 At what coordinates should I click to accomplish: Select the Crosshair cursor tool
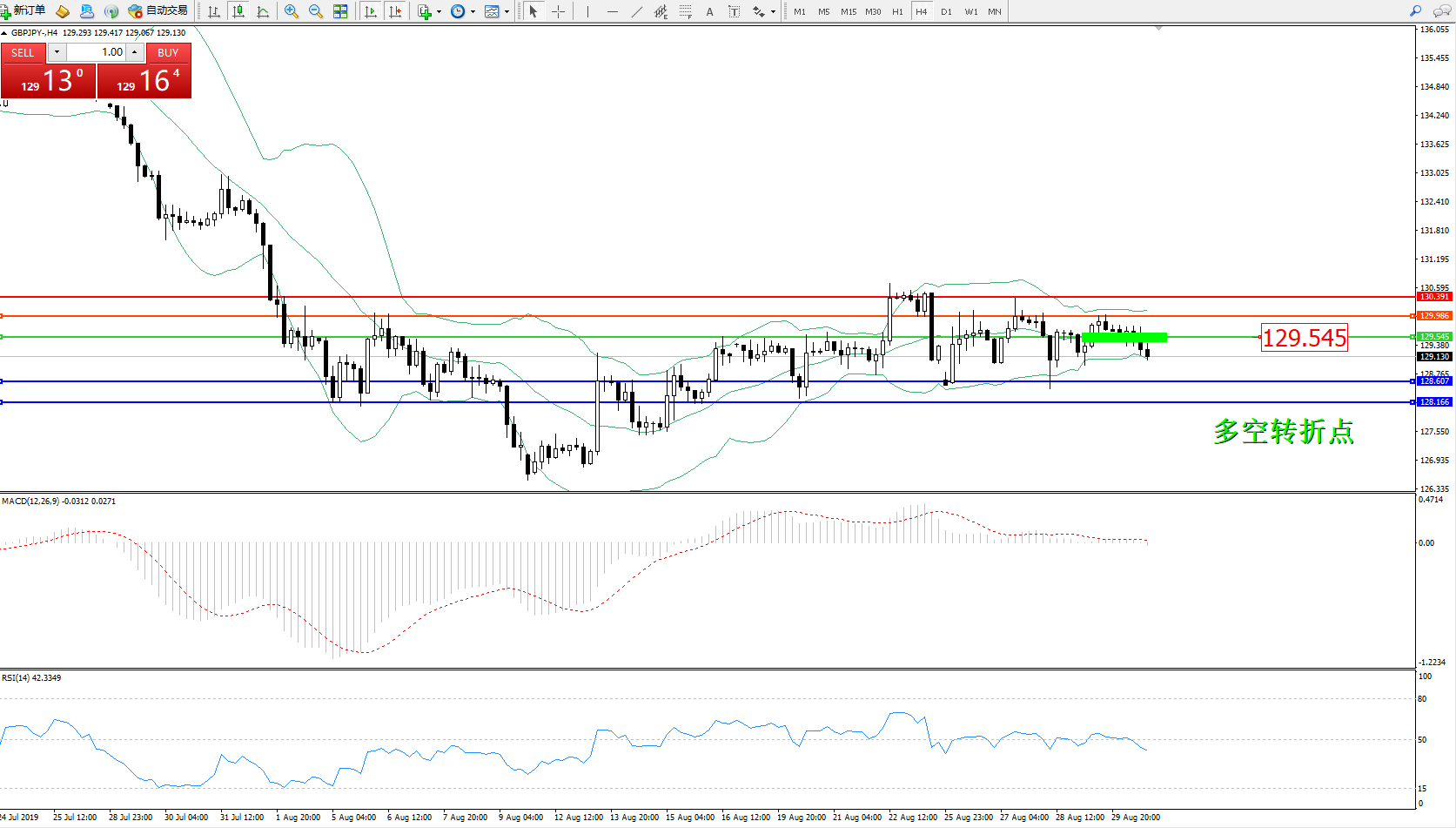coord(558,11)
